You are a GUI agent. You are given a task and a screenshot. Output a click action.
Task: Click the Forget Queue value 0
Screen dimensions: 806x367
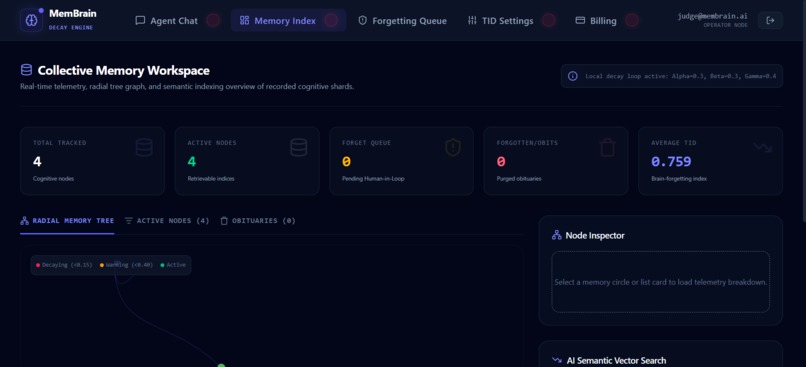346,162
